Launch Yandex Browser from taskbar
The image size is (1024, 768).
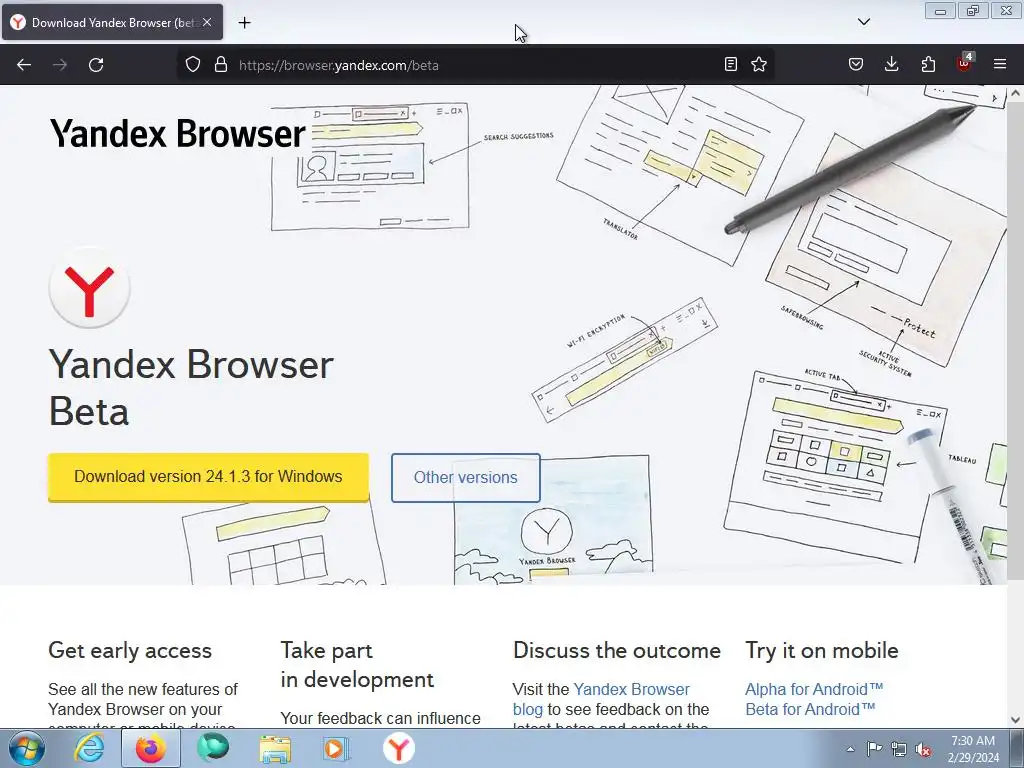coord(399,748)
